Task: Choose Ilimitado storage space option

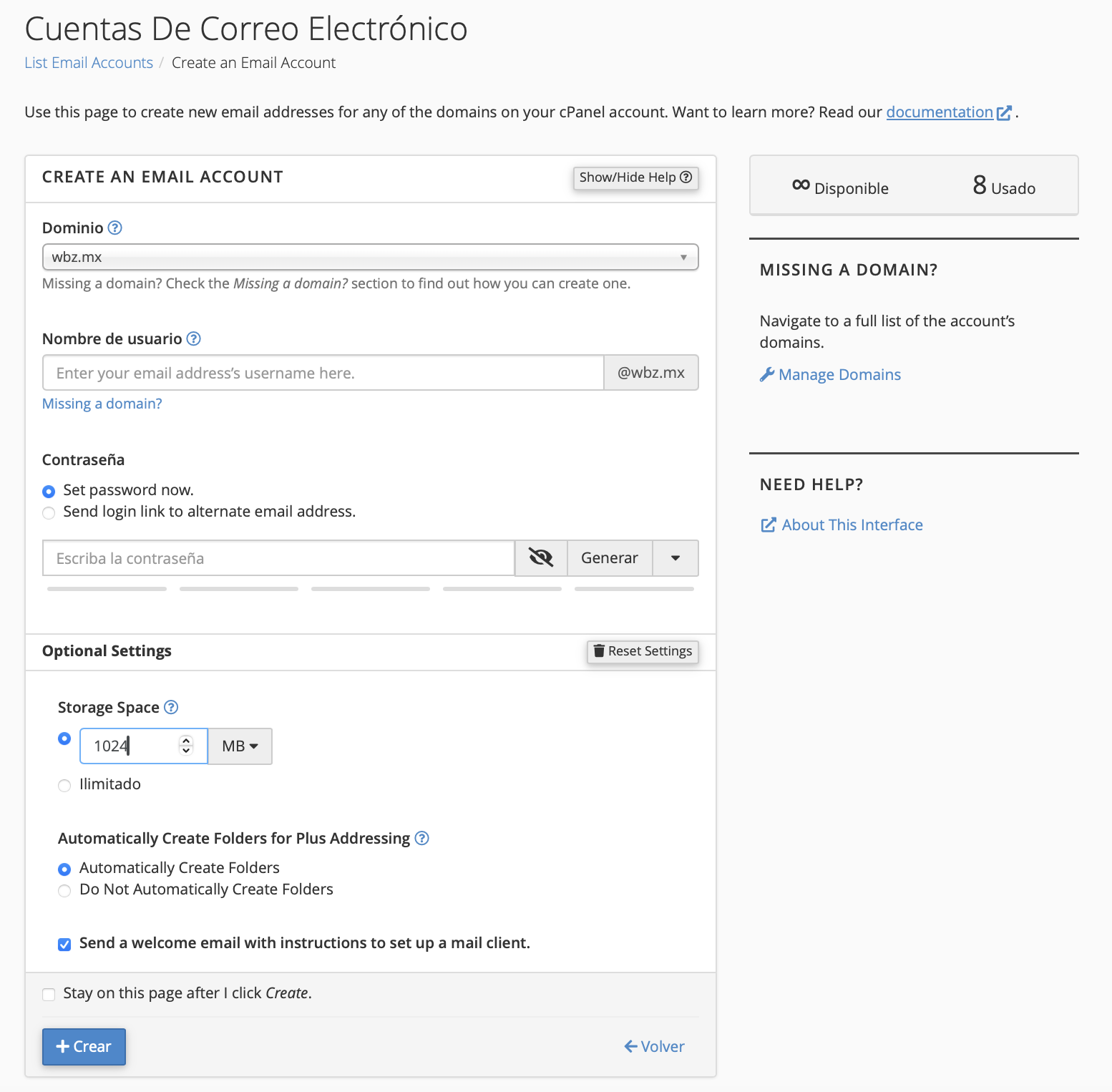Action: click(64, 785)
